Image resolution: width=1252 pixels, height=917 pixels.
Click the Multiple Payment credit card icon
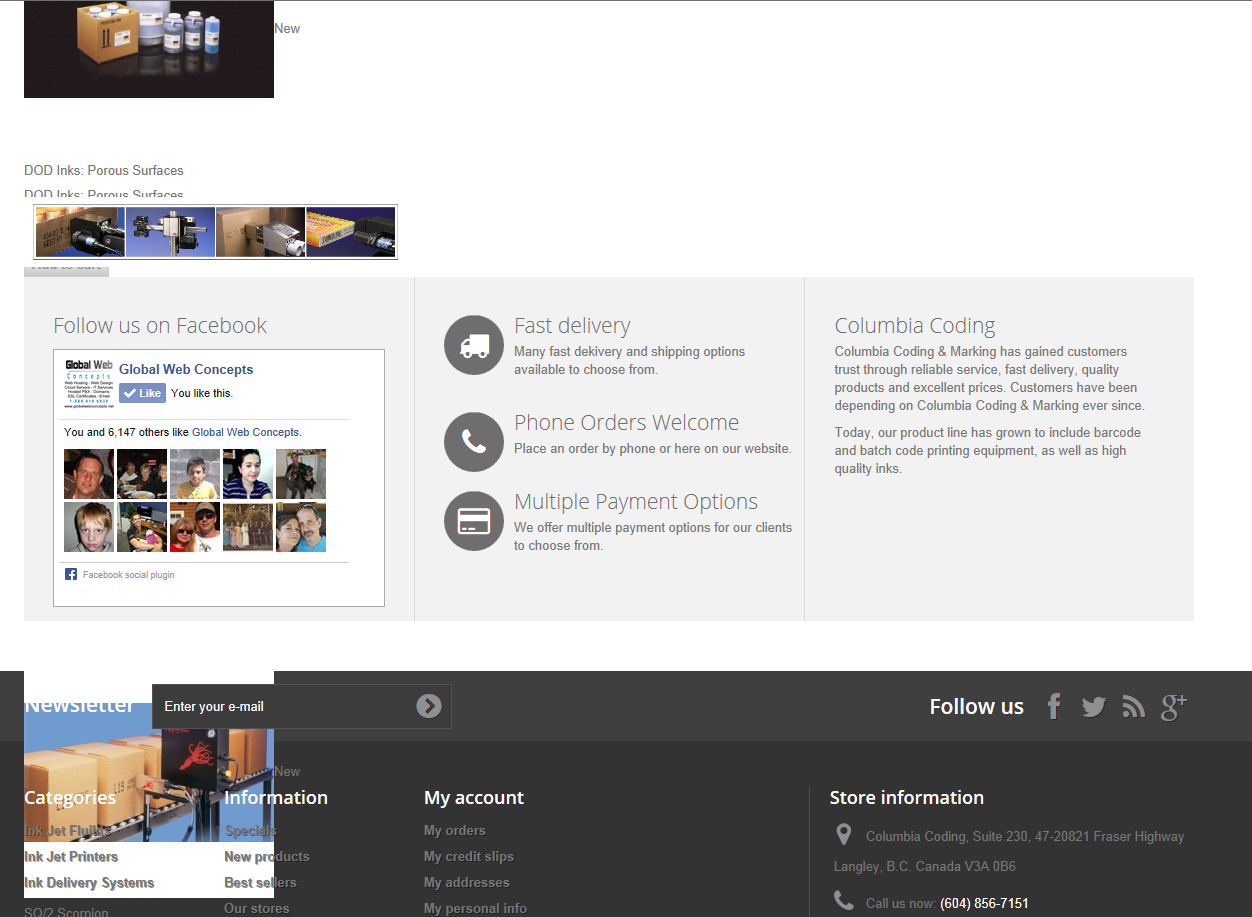pyautogui.click(x=474, y=521)
